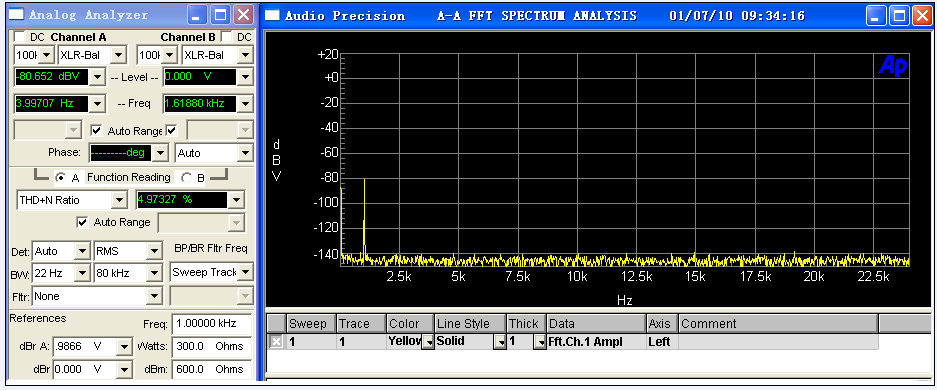The height and width of the screenshot is (390, 937).
Task: Click the 1.61880 kHz frequency reading
Action: pyautogui.click(x=200, y=104)
